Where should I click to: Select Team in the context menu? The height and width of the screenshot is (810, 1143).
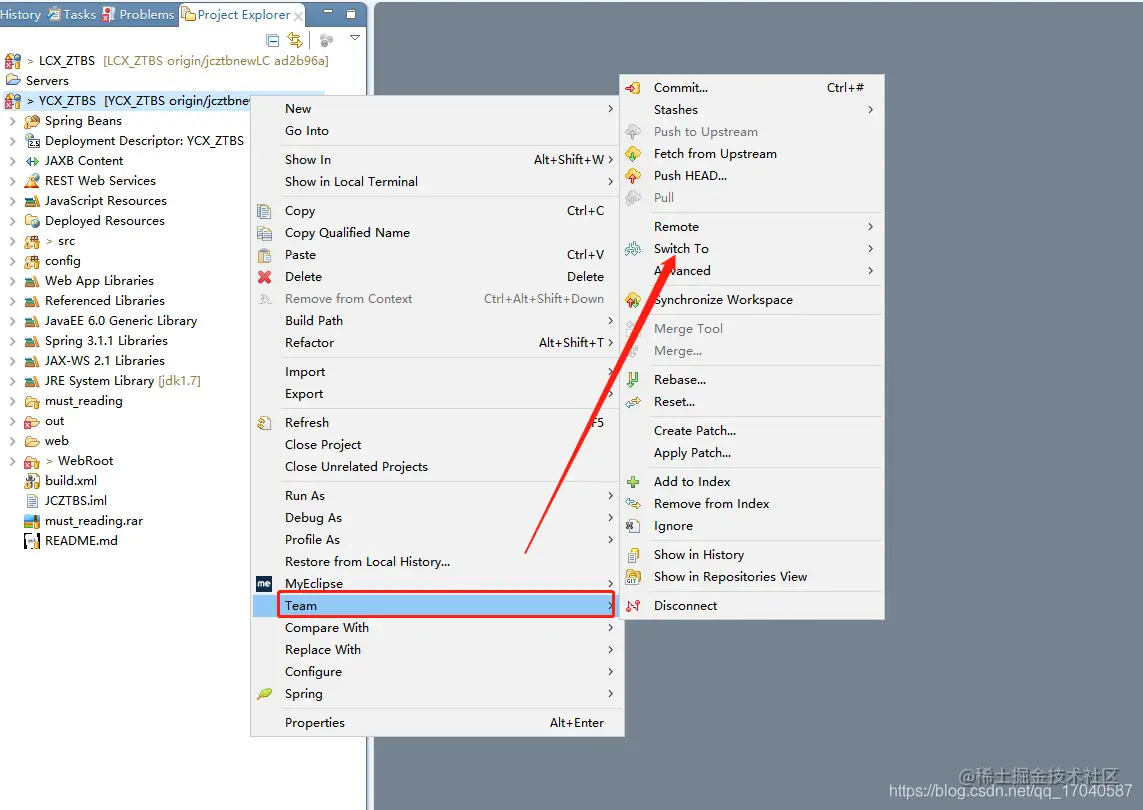435,606
